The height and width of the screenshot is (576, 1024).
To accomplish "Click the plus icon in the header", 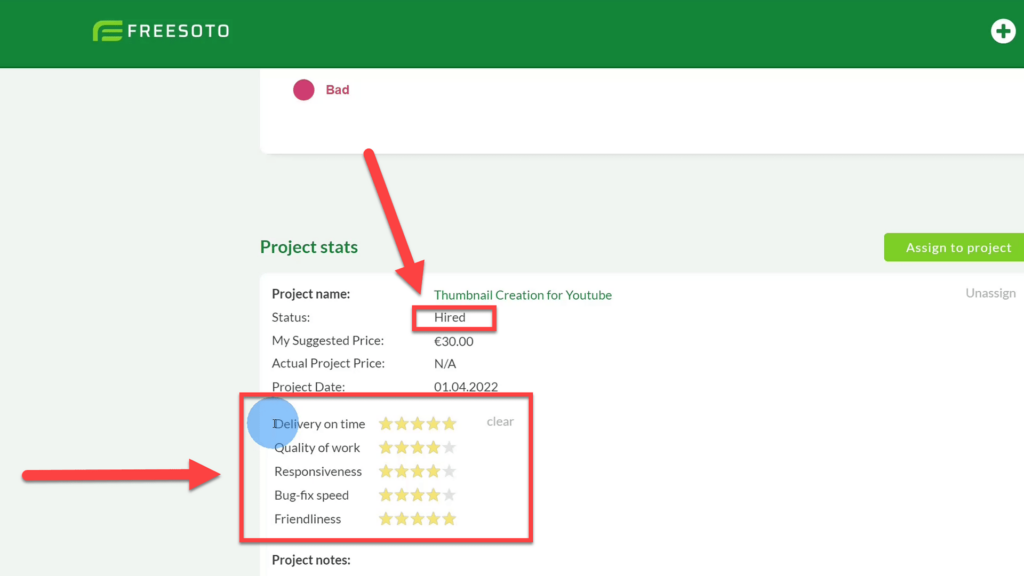I will (x=1002, y=31).
